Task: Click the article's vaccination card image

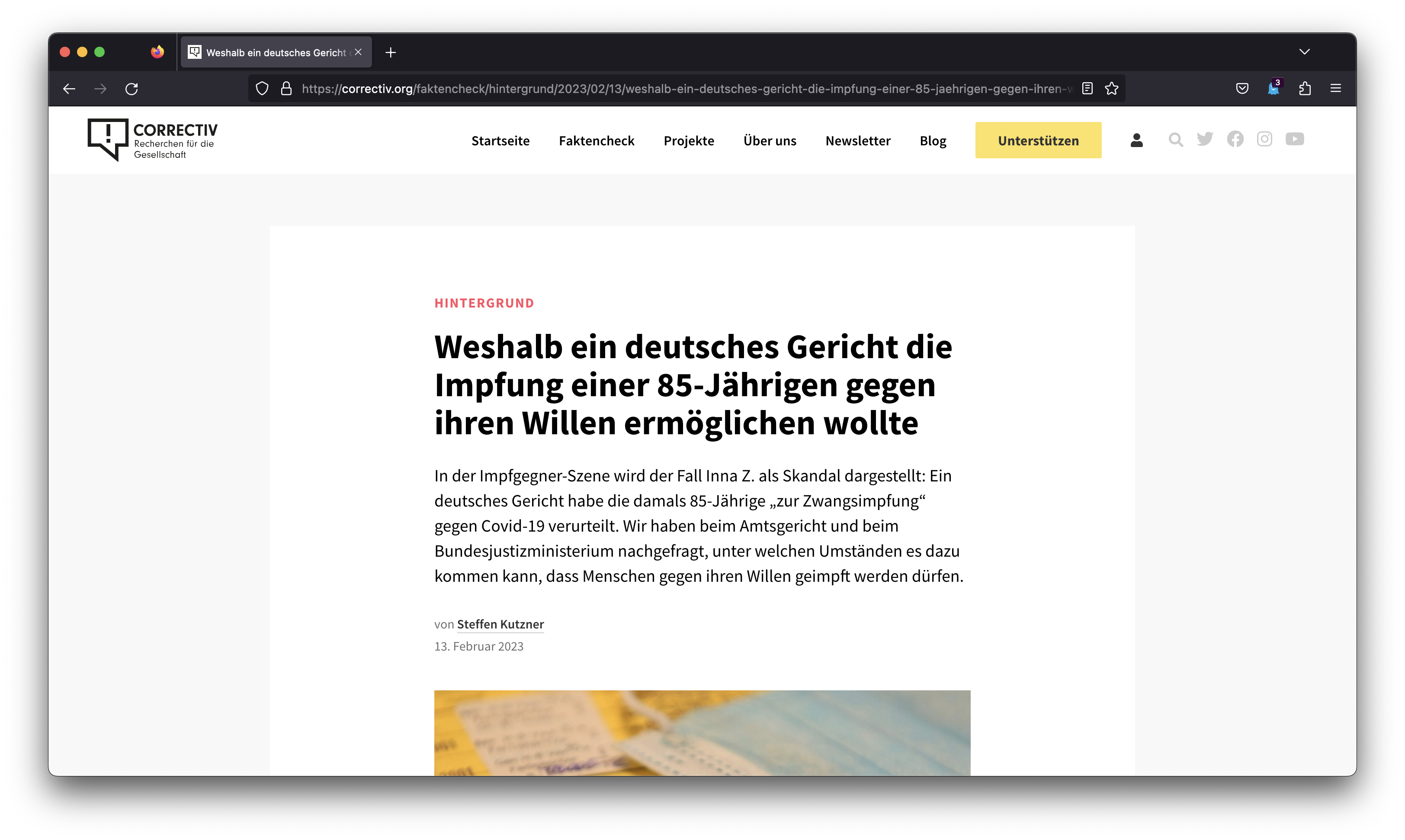Action: [702, 733]
